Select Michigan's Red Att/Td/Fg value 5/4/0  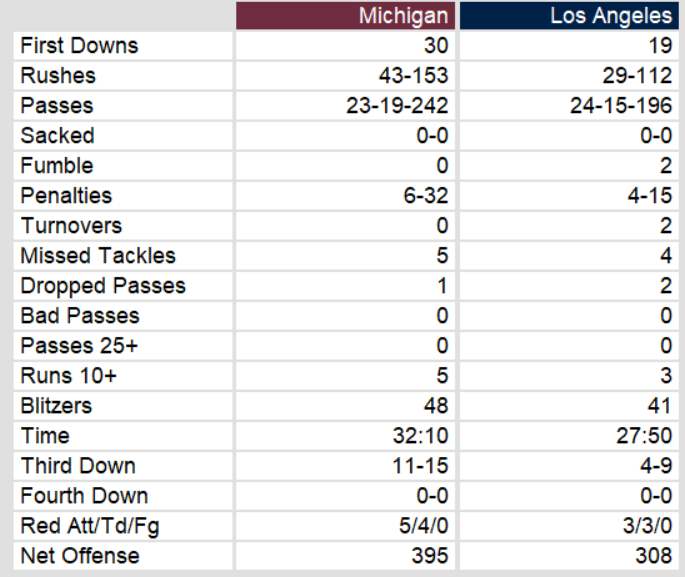422,526
